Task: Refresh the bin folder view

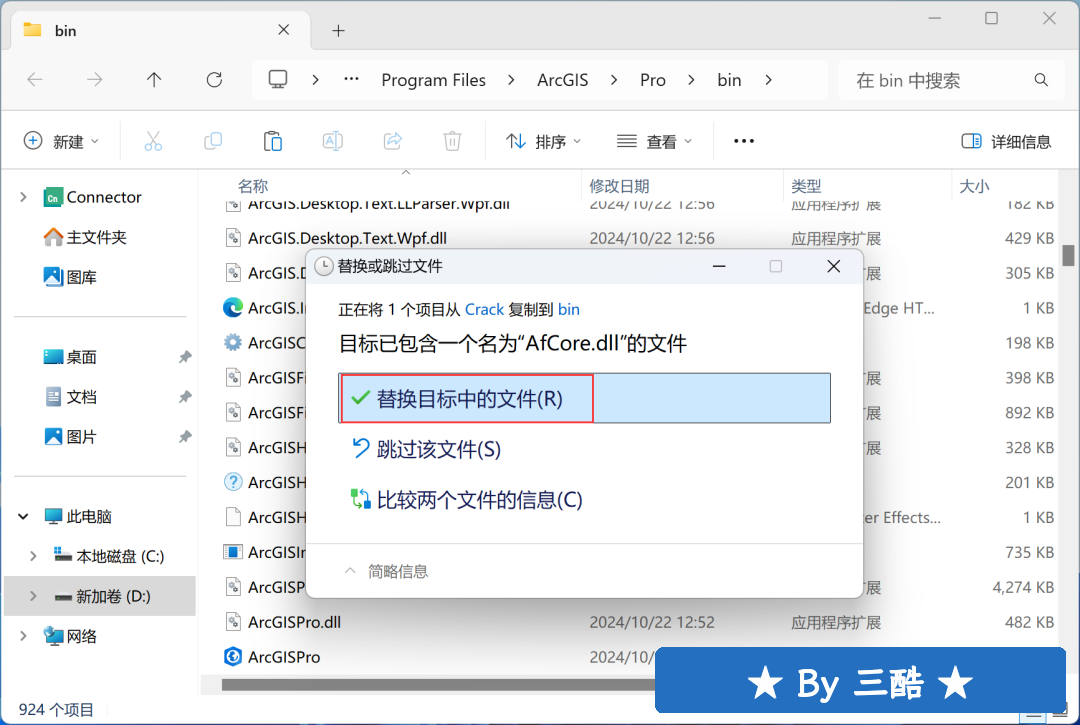Action: point(214,80)
